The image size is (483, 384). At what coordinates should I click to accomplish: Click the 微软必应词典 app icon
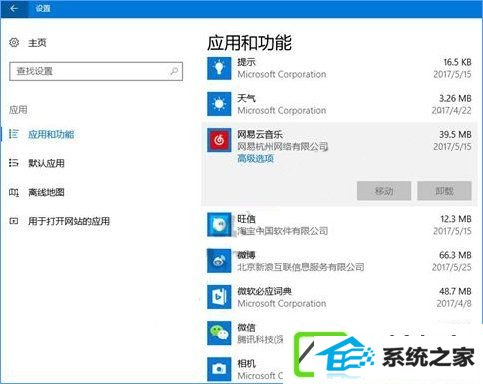(219, 297)
